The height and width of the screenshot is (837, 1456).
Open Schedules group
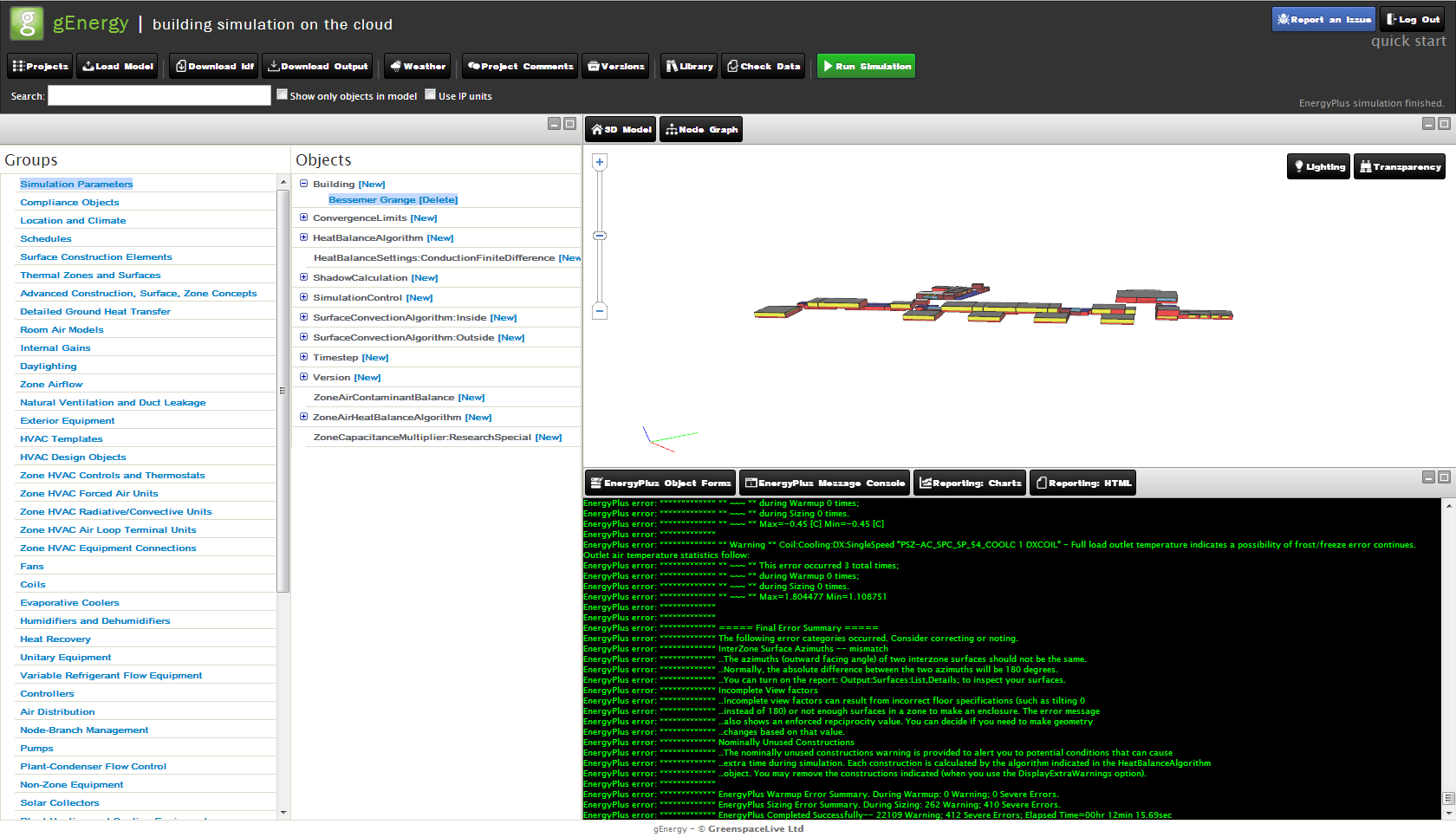coord(46,238)
